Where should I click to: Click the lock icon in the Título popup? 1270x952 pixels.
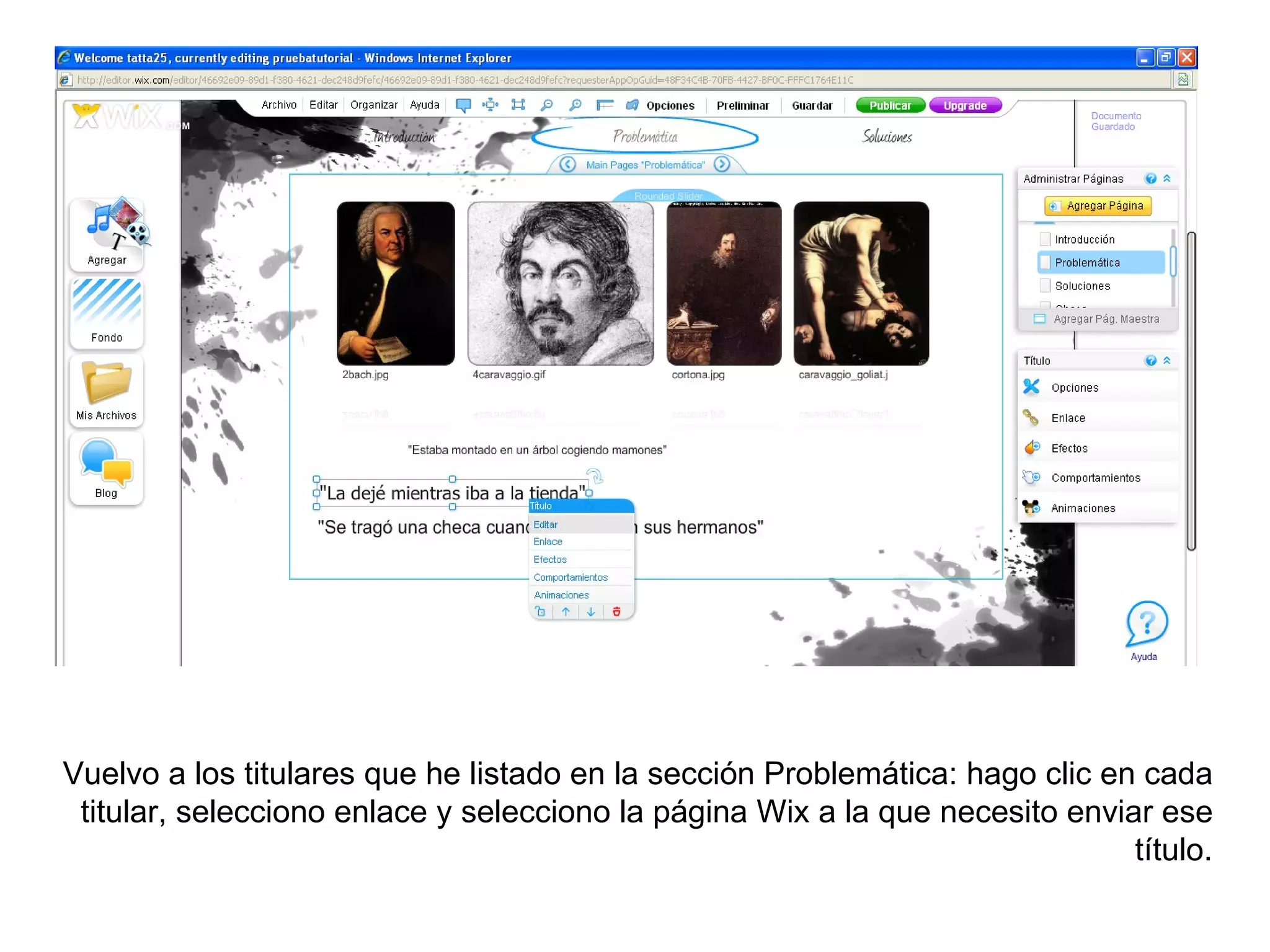[541, 612]
